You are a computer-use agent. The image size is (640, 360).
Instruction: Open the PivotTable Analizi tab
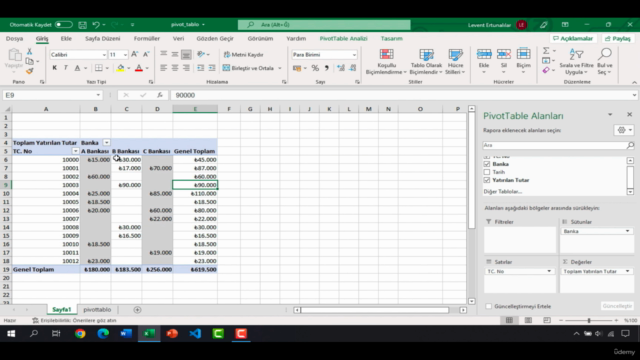(x=343, y=38)
